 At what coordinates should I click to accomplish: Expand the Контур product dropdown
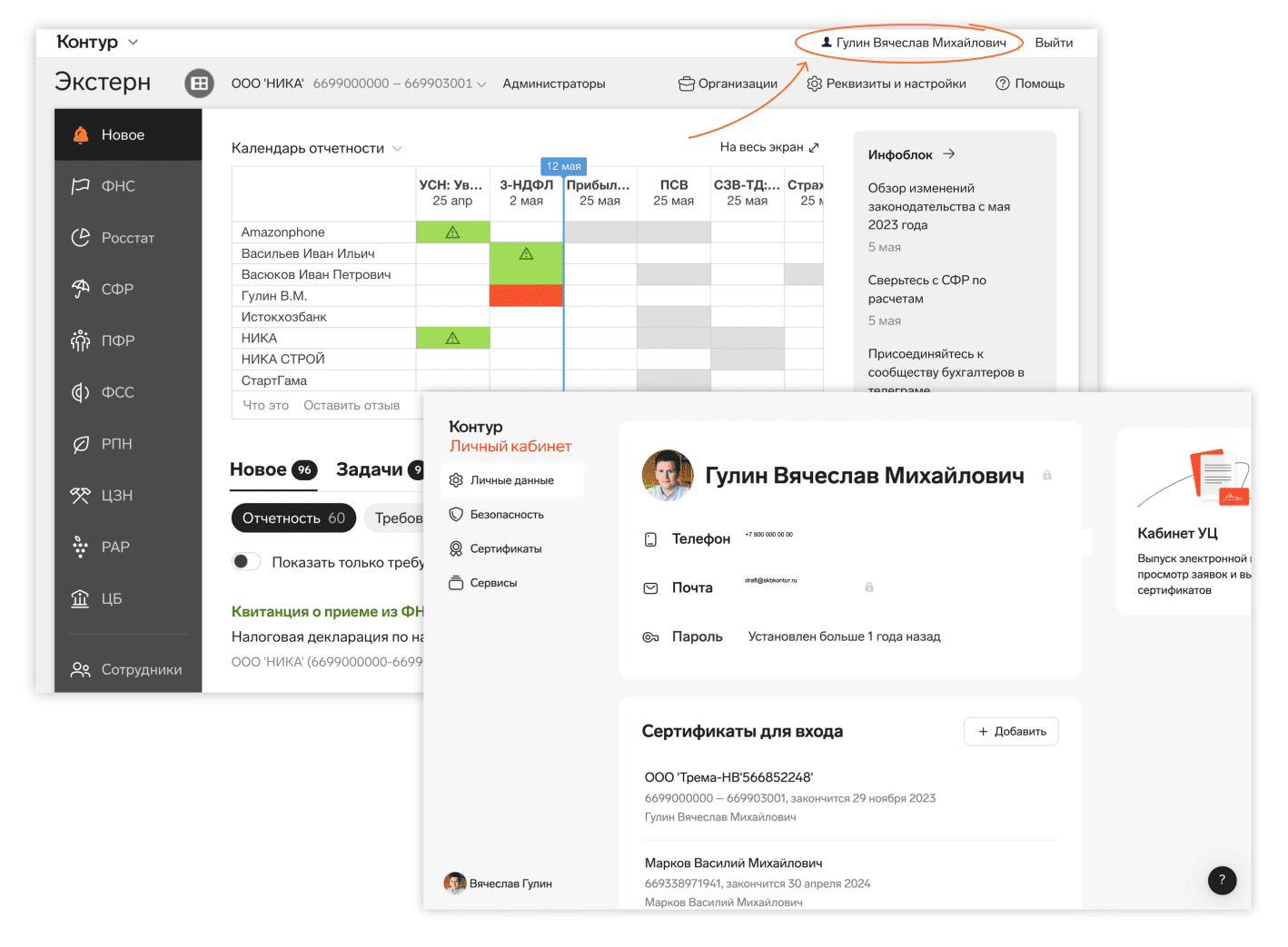click(x=134, y=43)
